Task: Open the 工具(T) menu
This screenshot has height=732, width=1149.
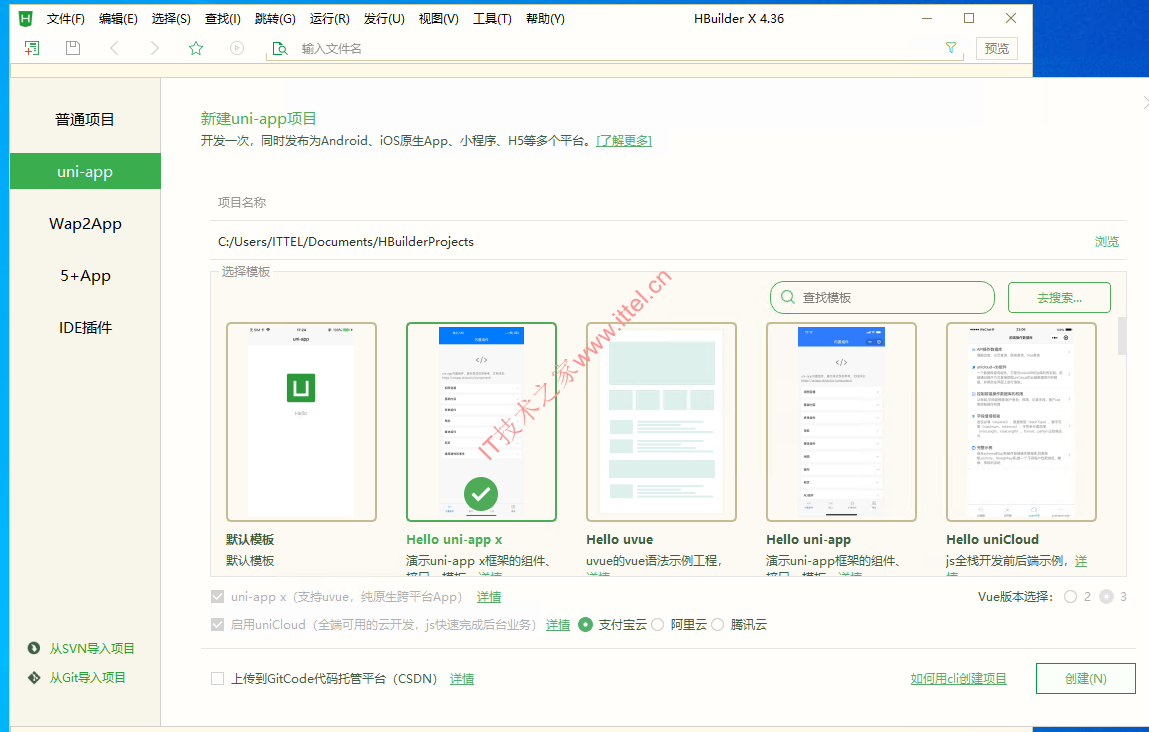Action: pyautogui.click(x=492, y=19)
